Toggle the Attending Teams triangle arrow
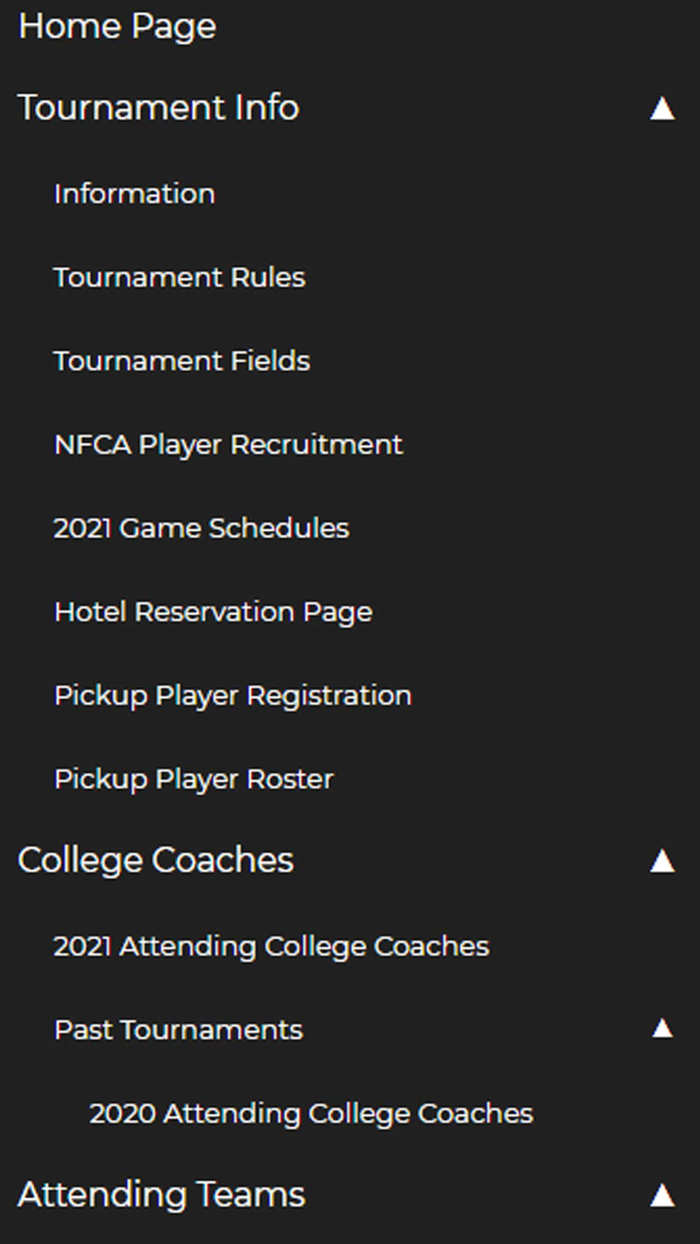 pos(662,1194)
